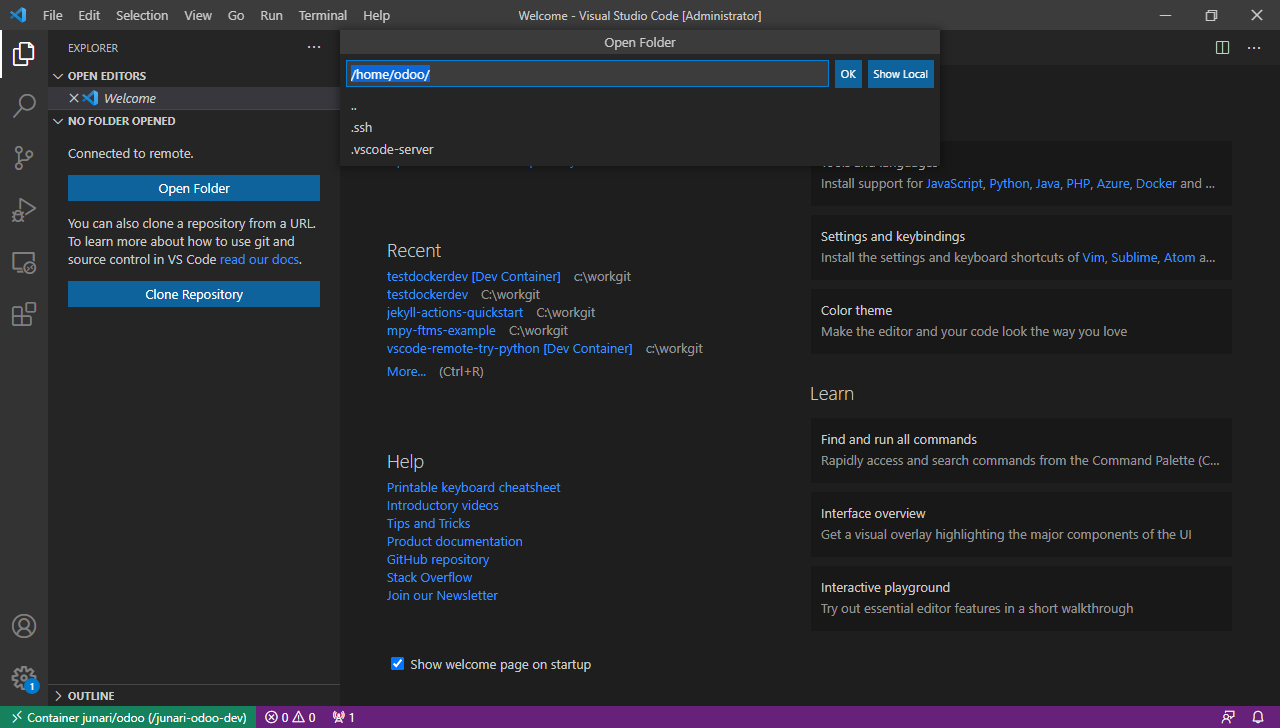Click the remote container status indicator
The image size is (1280, 728).
[128, 717]
